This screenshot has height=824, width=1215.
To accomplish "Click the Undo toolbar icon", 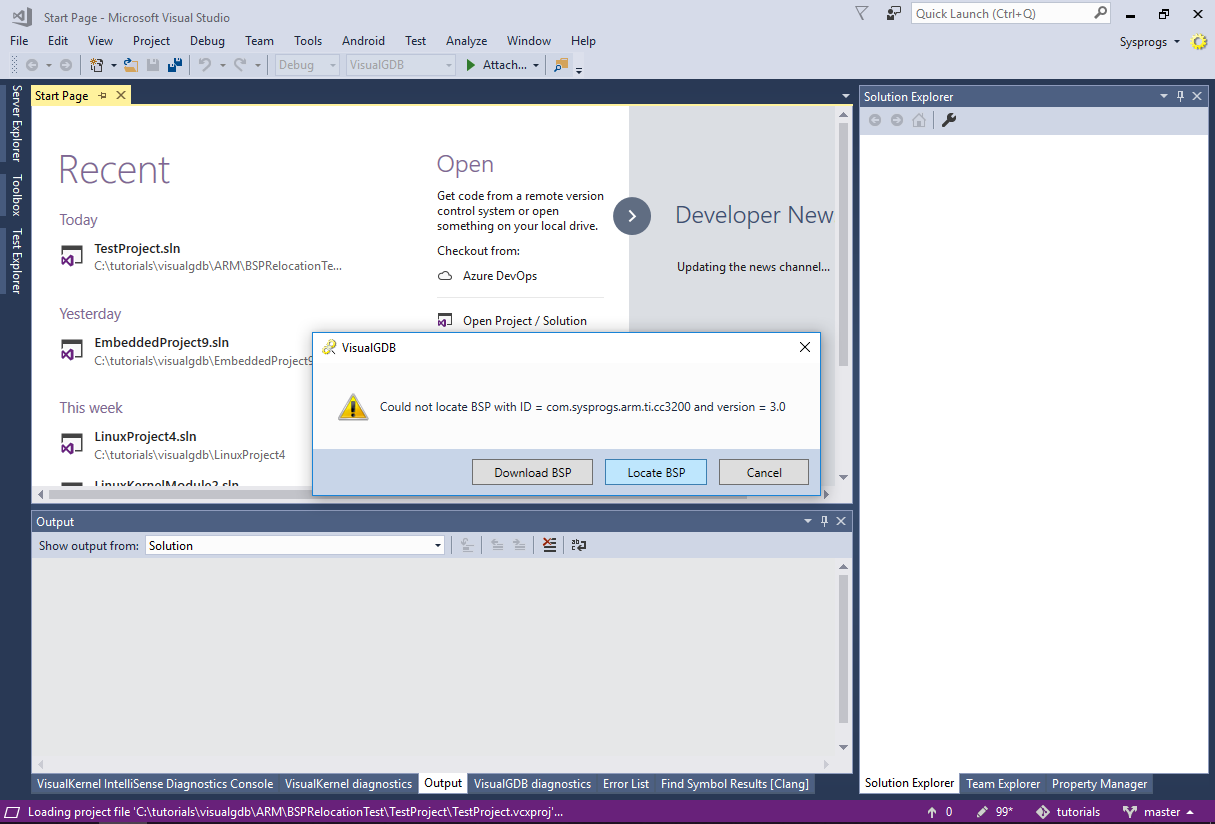I will pyautogui.click(x=204, y=65).
